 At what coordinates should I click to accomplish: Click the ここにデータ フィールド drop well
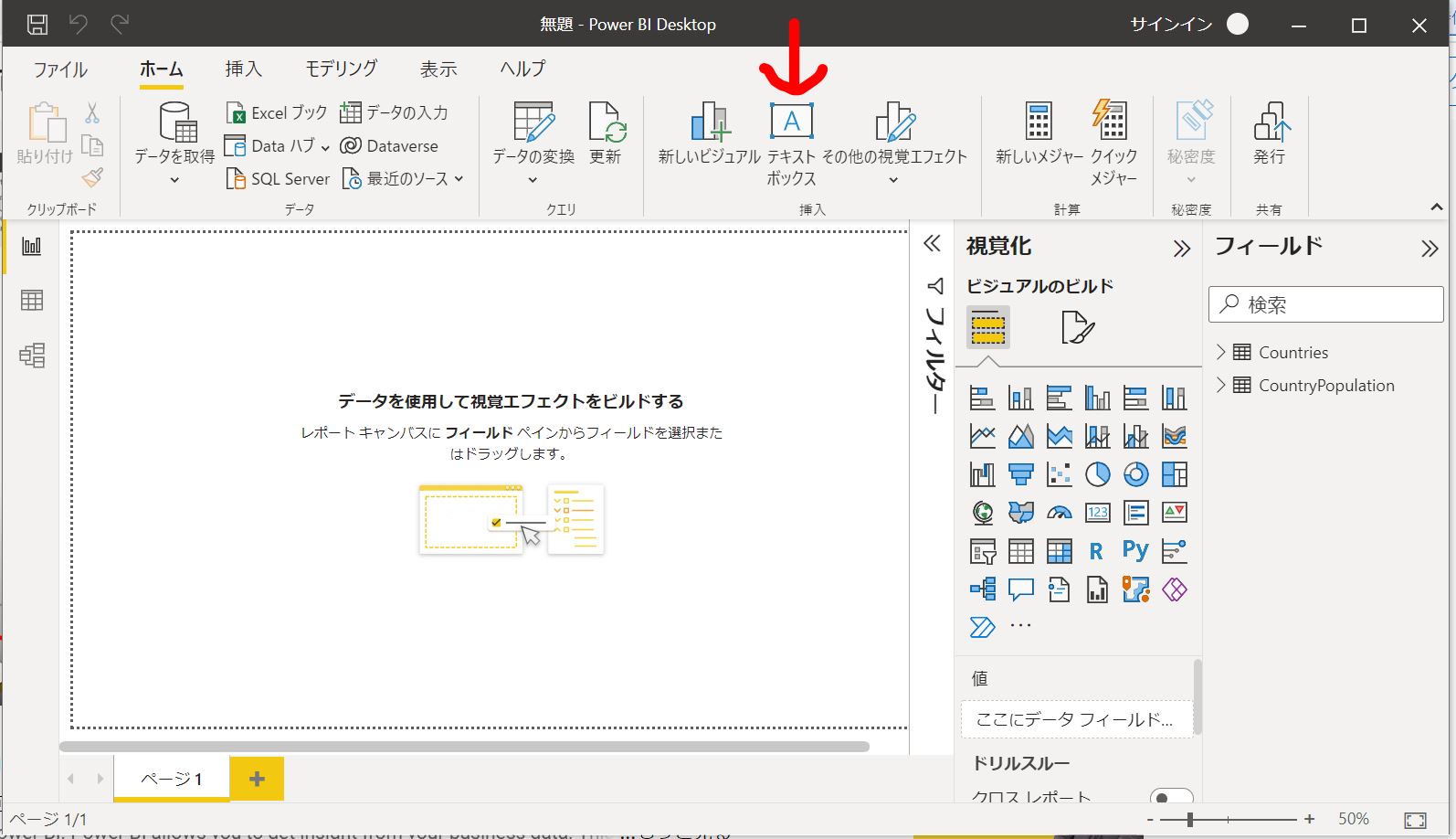(x=1077, y=719)
